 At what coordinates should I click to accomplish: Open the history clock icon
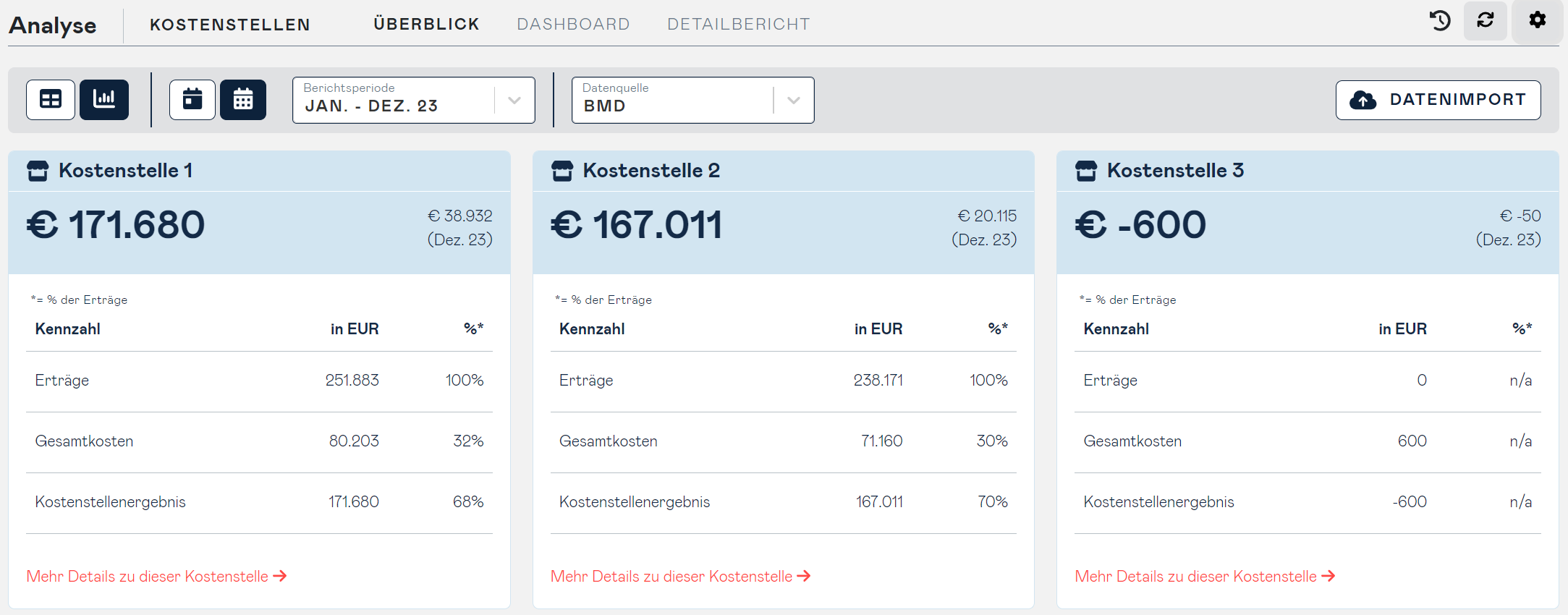point(1440,20)
